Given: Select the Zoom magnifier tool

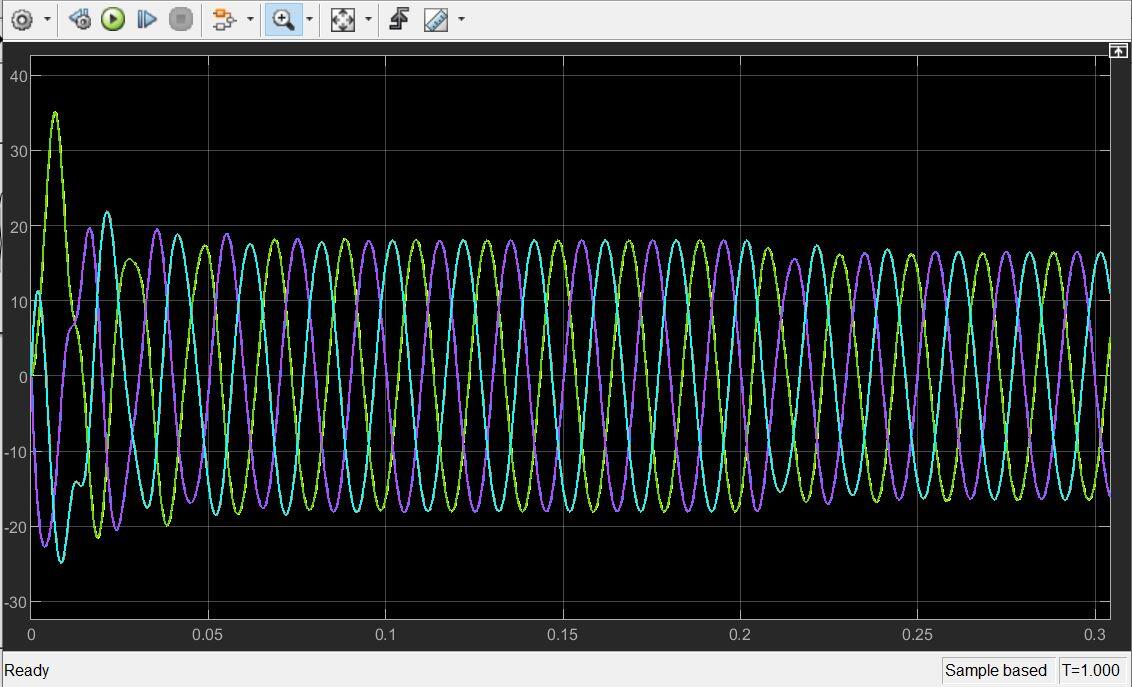Looking at the screenshot, I should (283, 19).
